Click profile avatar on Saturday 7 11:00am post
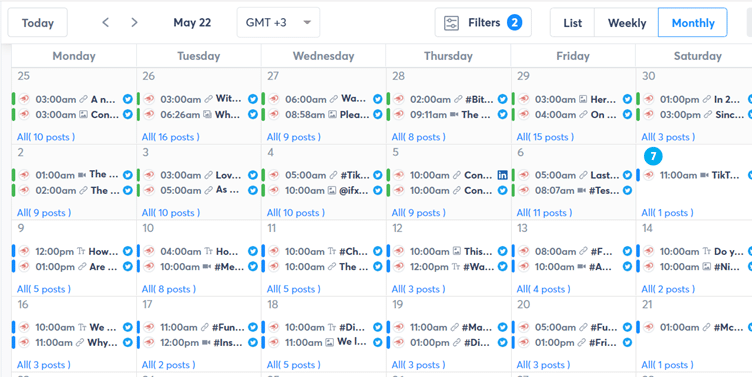This screenshot has width=752, height=377. (x=649, y=175)
